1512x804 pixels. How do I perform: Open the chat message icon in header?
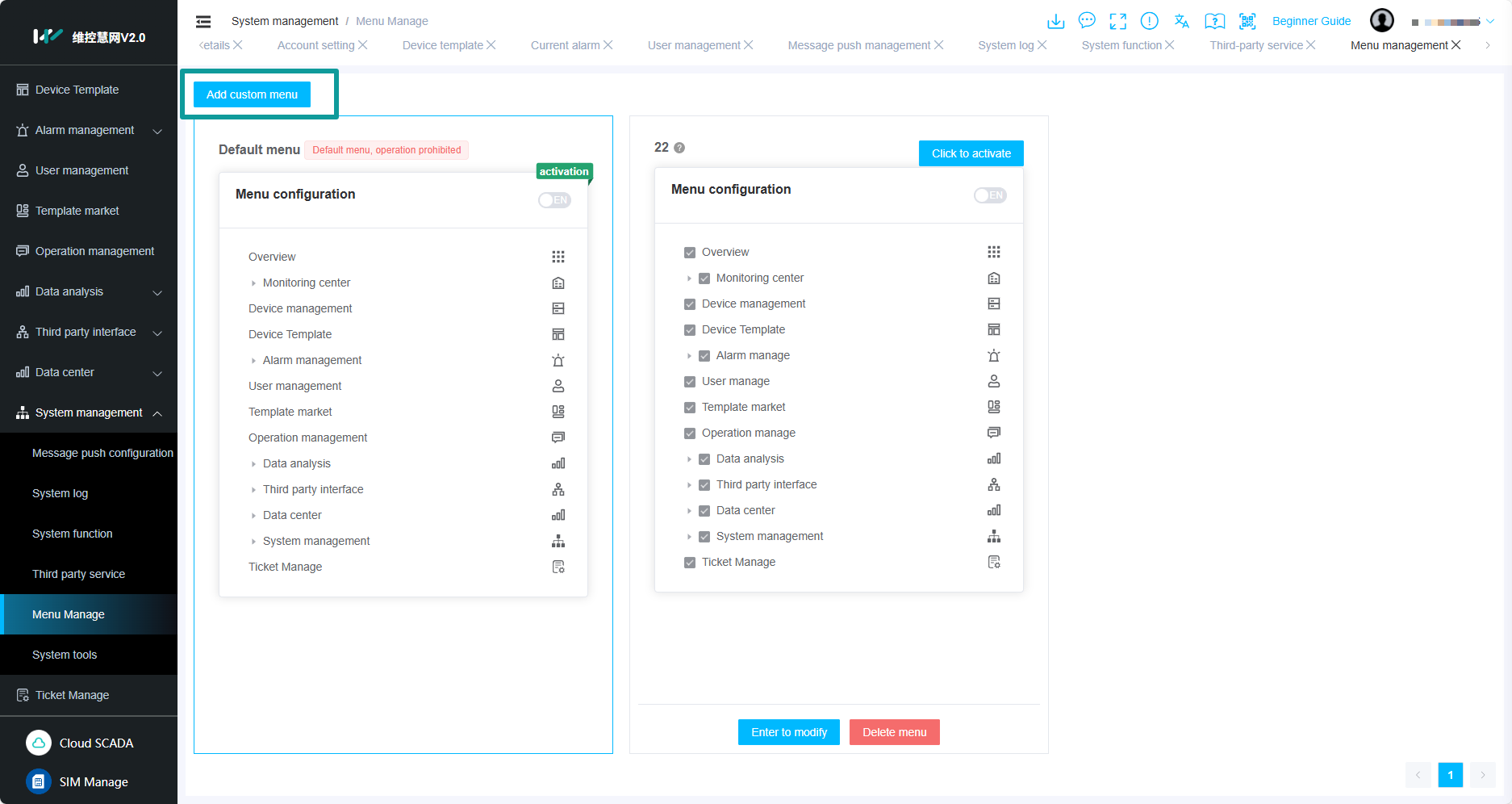click(x=1087, y=21)
